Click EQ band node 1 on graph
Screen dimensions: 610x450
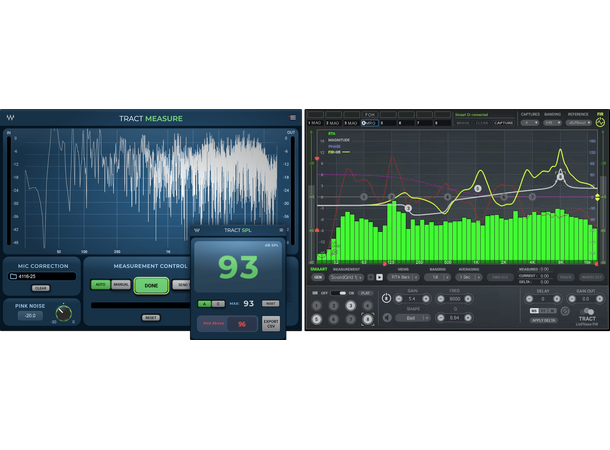point(364,197)
